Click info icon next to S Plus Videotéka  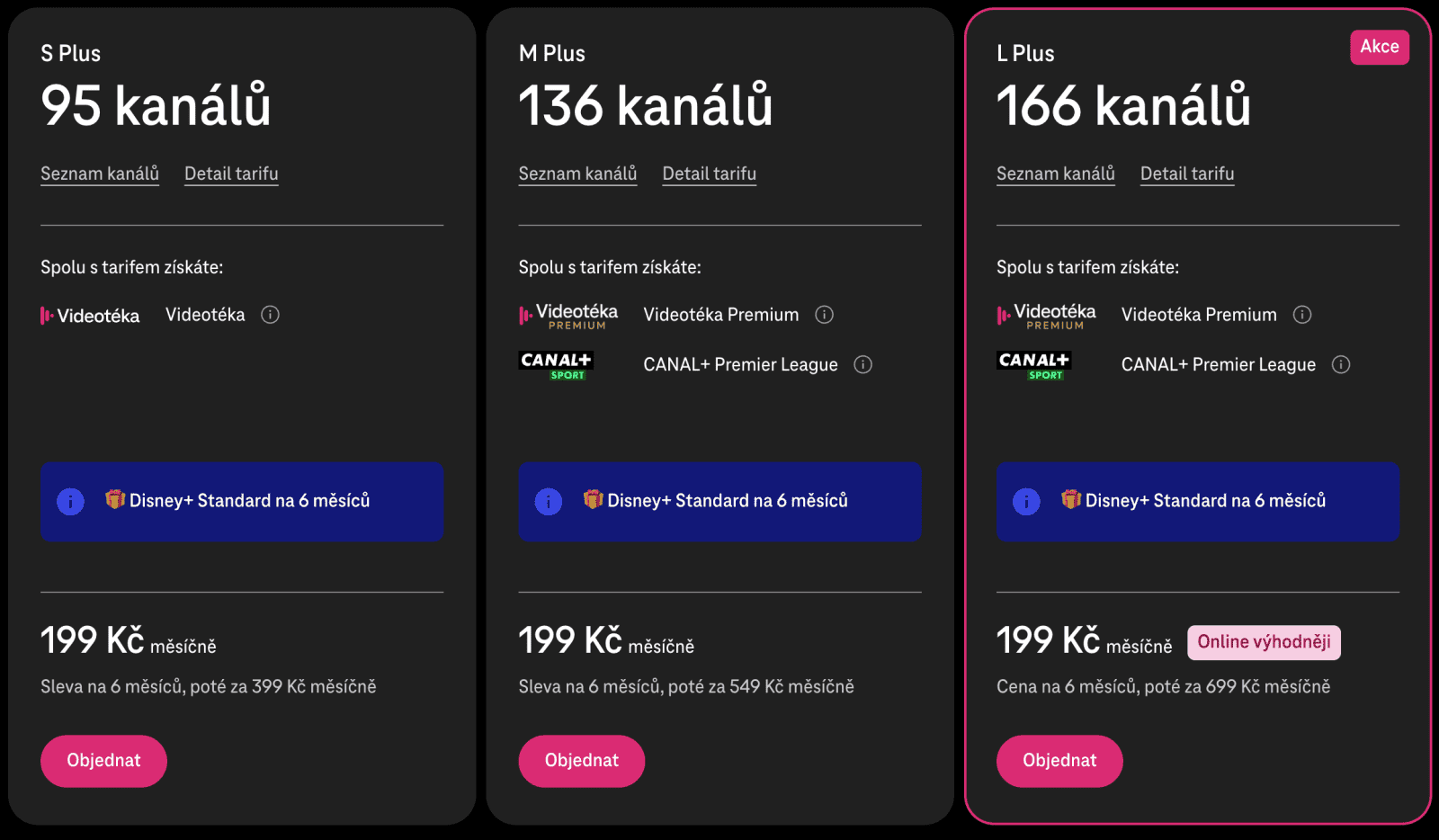point(270,315)
